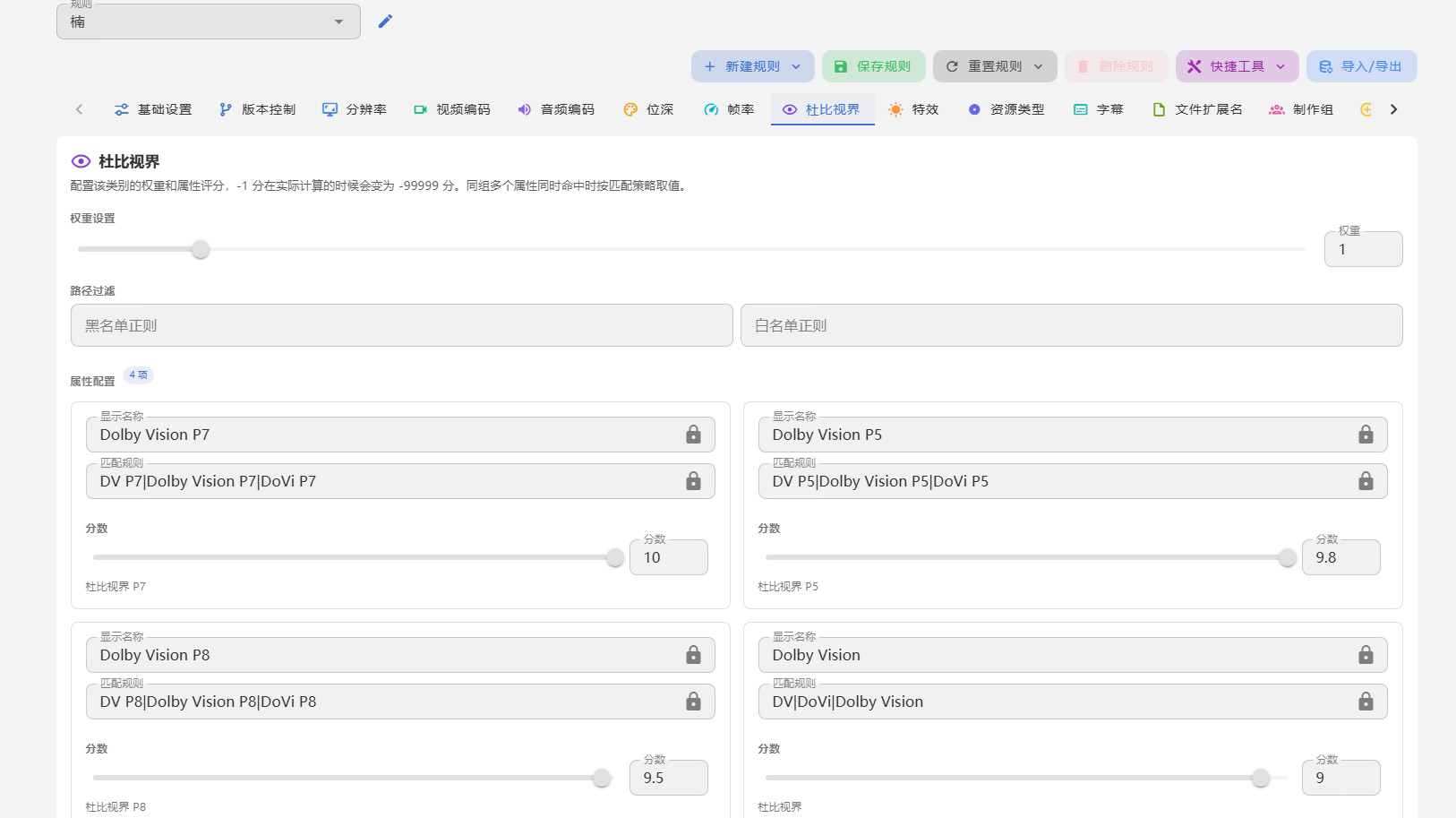Click the left chevron of the tab bar
1456x818 pixels.
(79, 109)
